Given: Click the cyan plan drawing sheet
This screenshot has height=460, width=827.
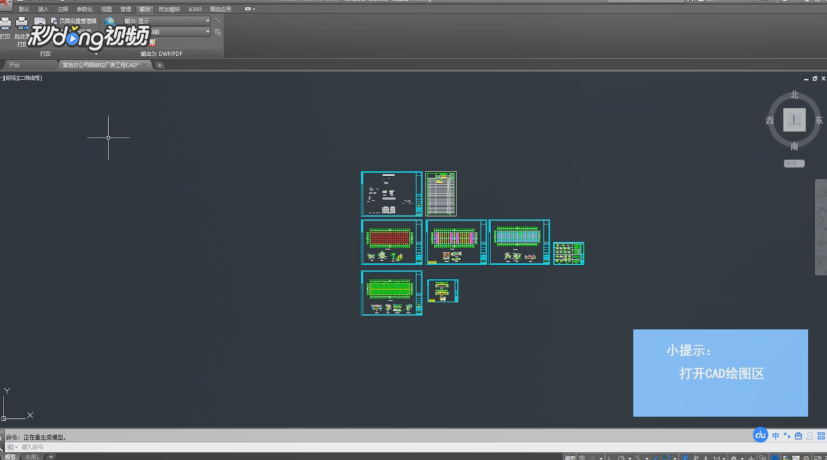Looking at the screenshot, I should pos(520,242).
